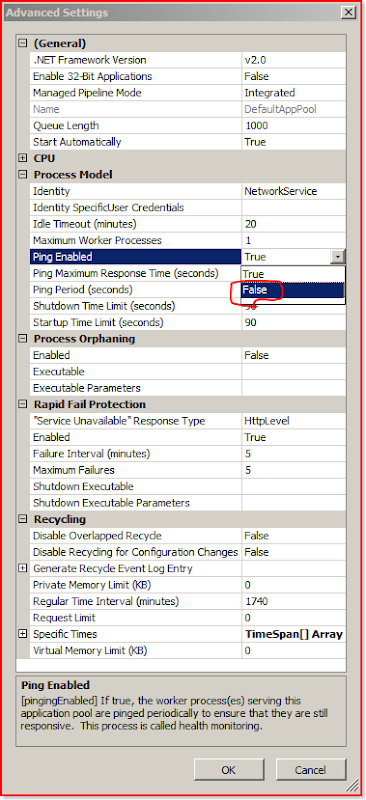The image size is (366, 800).
Task: Collapse the Process Model section
Action: click(x=22, y=174)
